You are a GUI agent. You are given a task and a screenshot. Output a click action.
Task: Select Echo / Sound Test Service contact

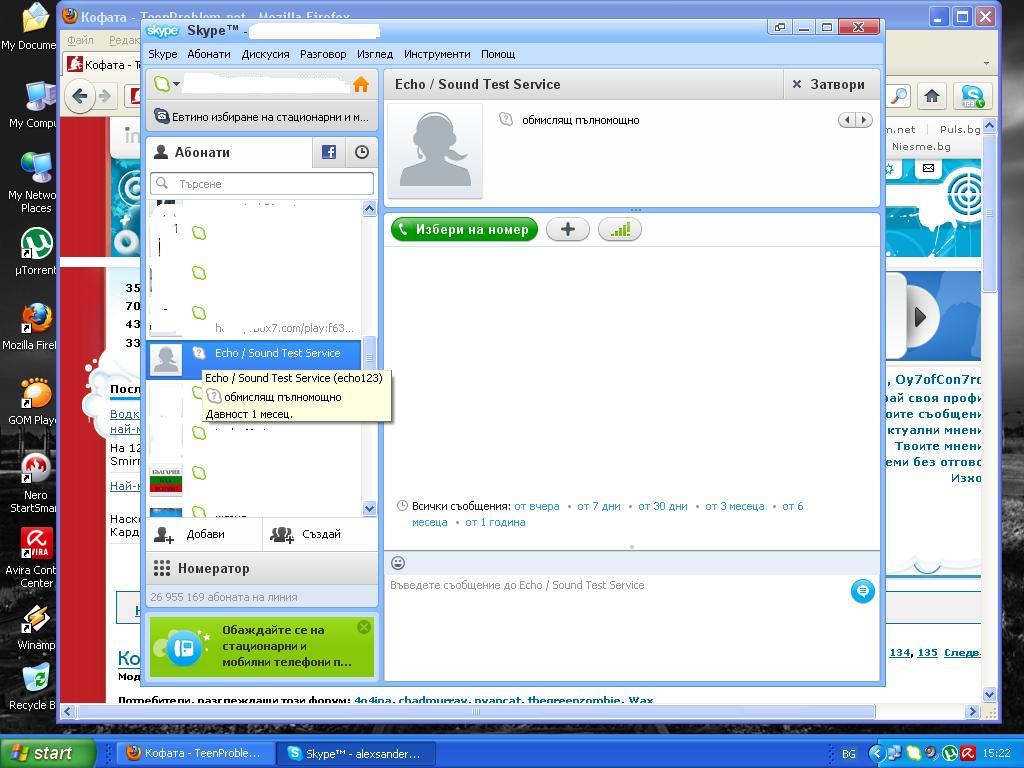tap(254, 358)
